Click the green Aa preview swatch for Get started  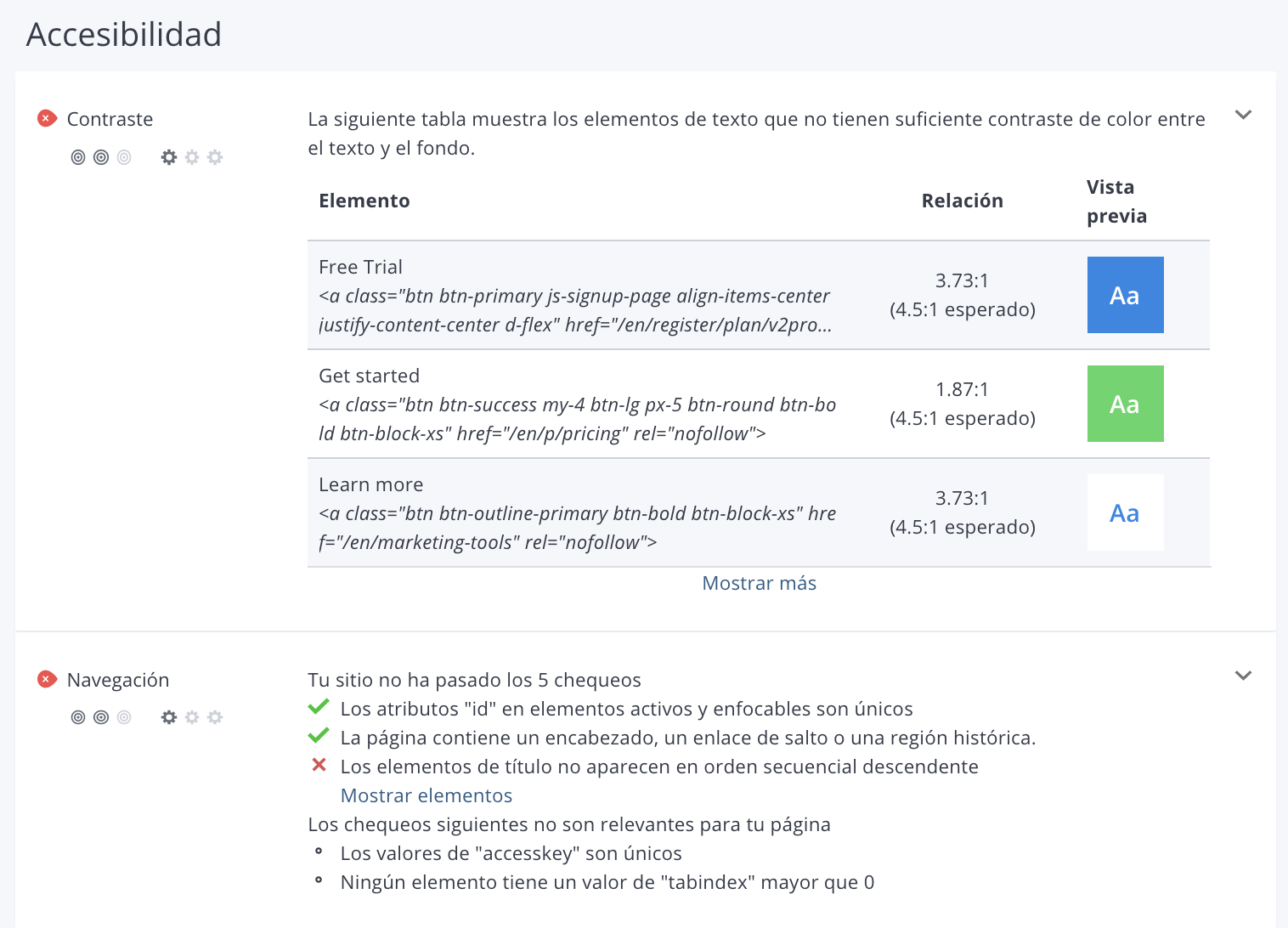point(1125,404)
